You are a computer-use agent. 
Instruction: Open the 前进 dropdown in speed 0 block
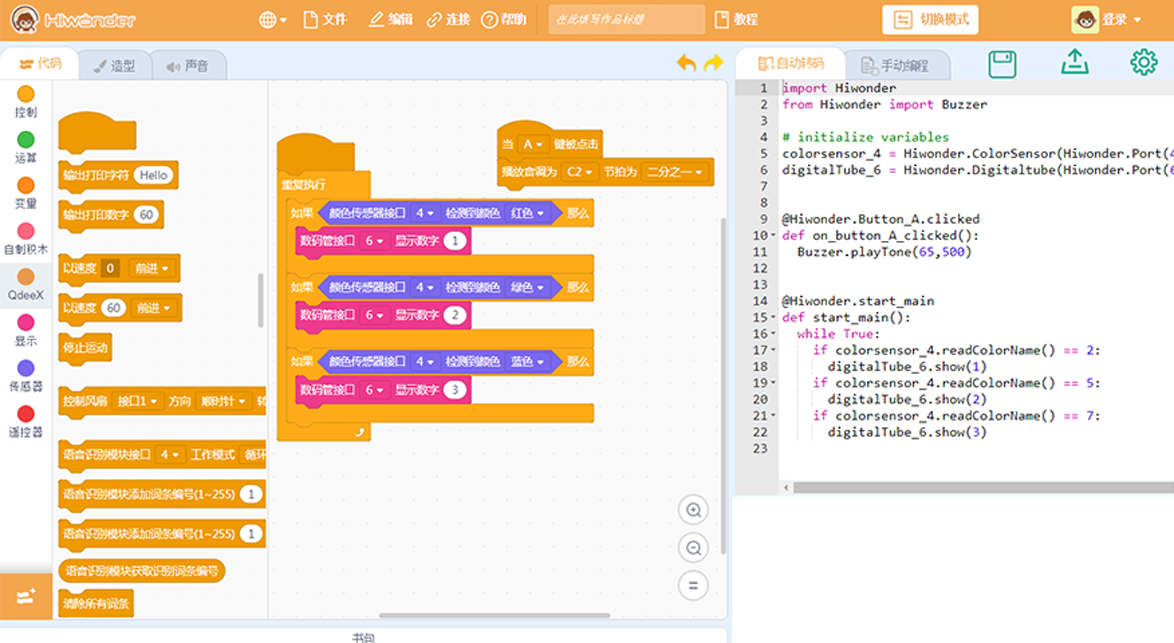click(153, 268)
